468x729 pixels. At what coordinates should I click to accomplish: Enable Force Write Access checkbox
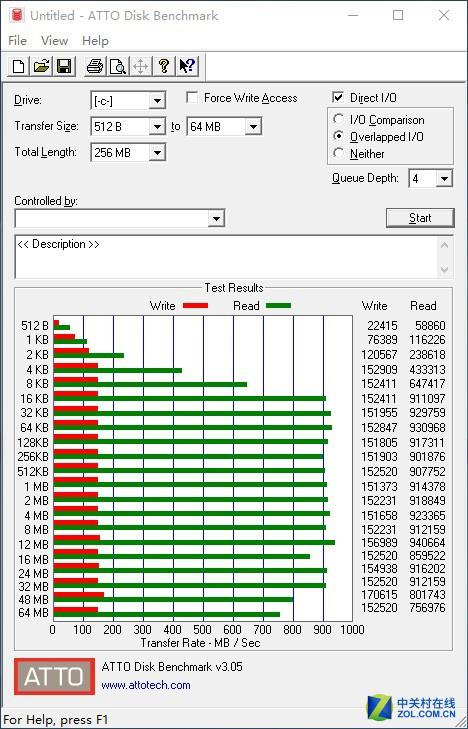(x=191, y=98)
